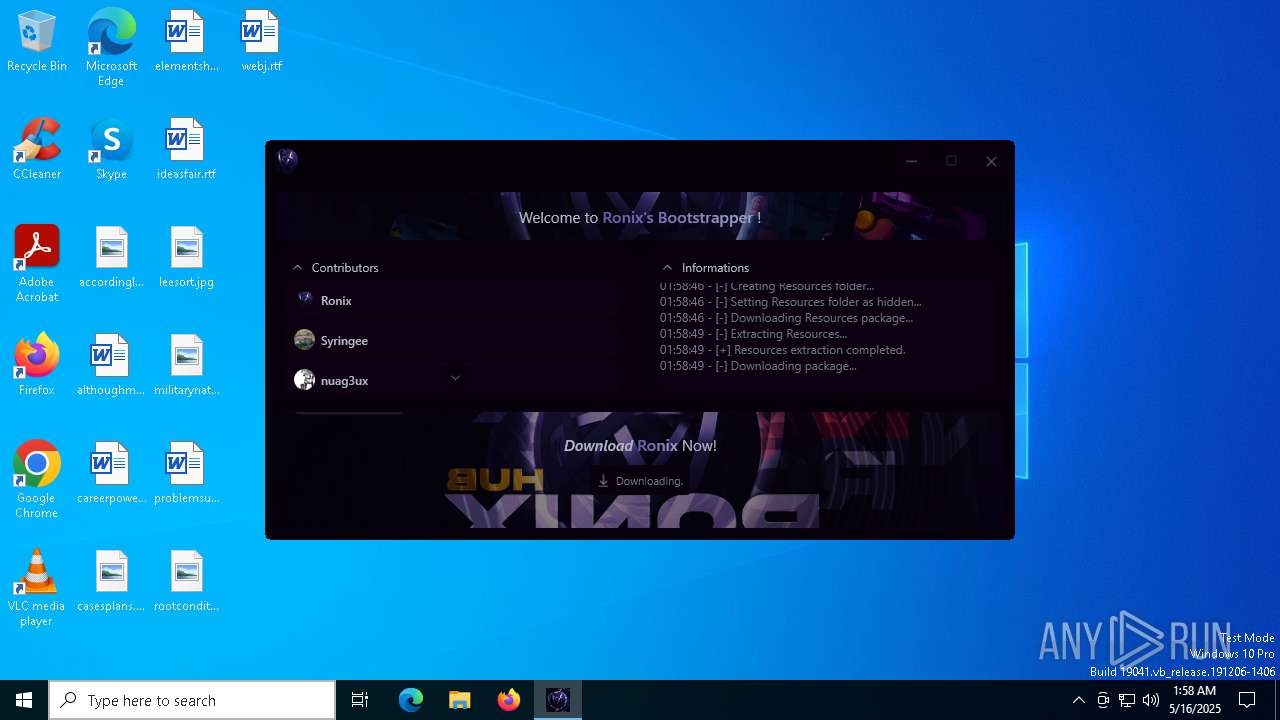Click log line 'Setting Resources folder as hidden...'
This screenshot has height=720, width=1280.
(x=790, y=302)
